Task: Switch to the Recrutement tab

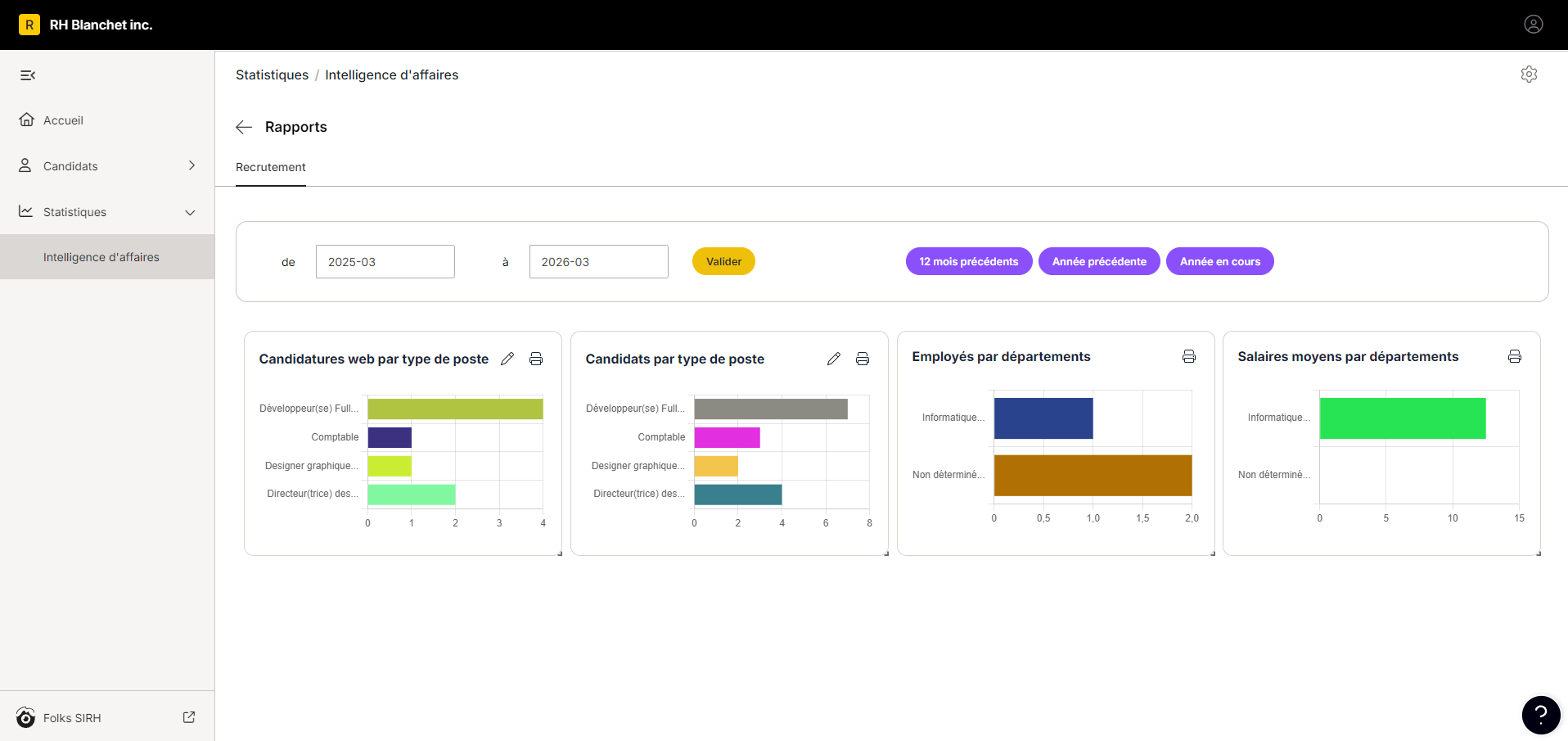Action: [x=271, y=167]
